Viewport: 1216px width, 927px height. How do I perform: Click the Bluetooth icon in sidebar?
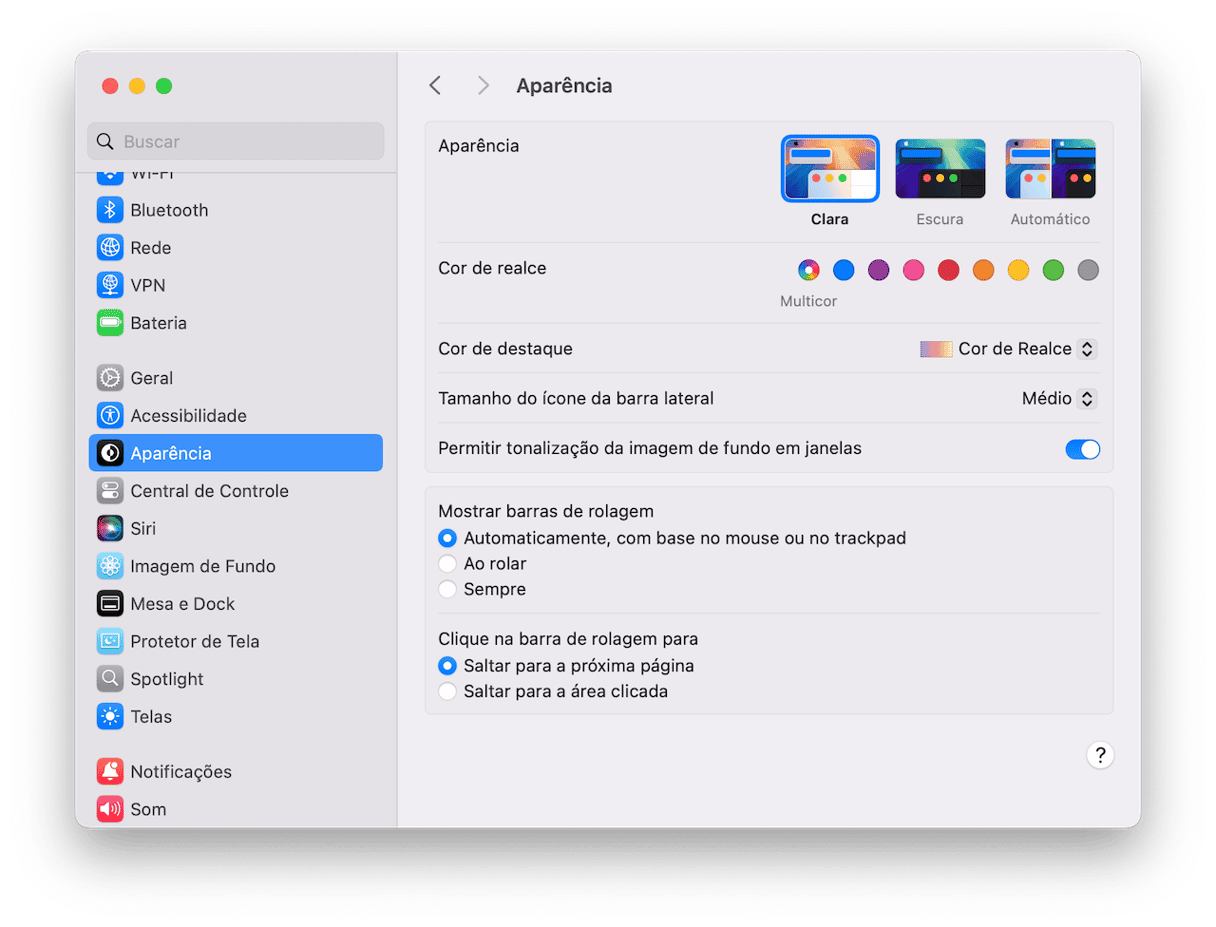pos(110,210)
